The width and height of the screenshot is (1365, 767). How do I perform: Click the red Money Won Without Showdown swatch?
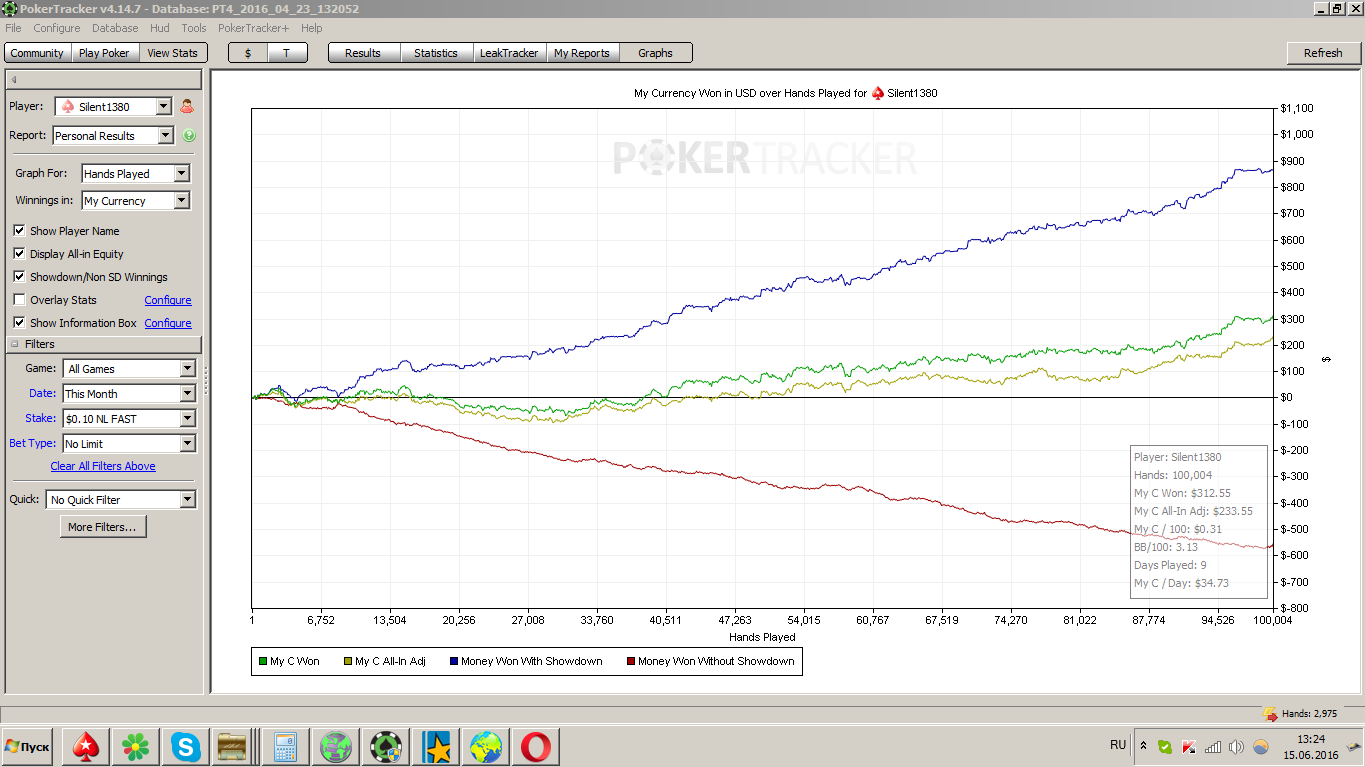click(x=631, y=661)
